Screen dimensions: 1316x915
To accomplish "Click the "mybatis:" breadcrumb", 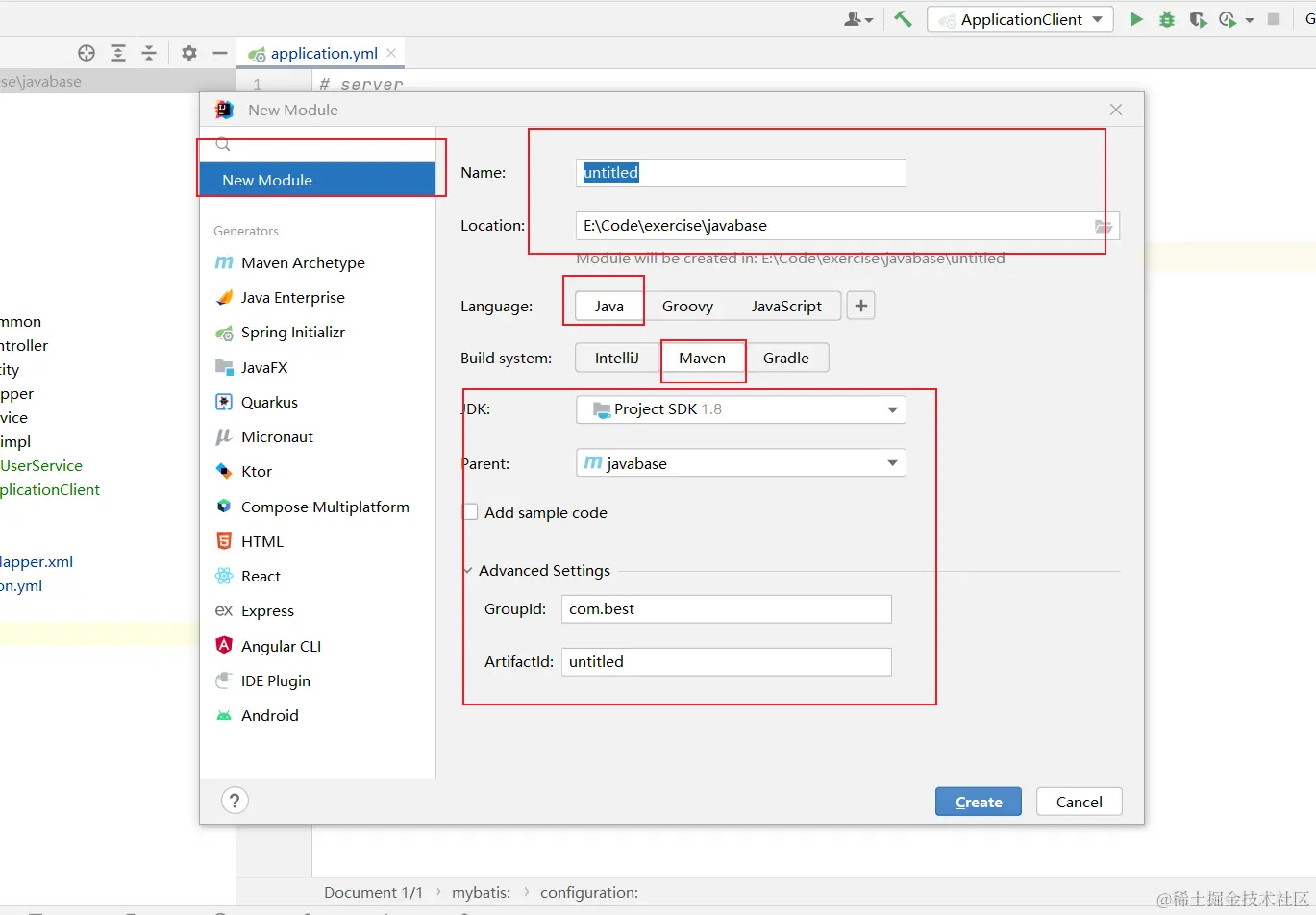I will [482, 893].
